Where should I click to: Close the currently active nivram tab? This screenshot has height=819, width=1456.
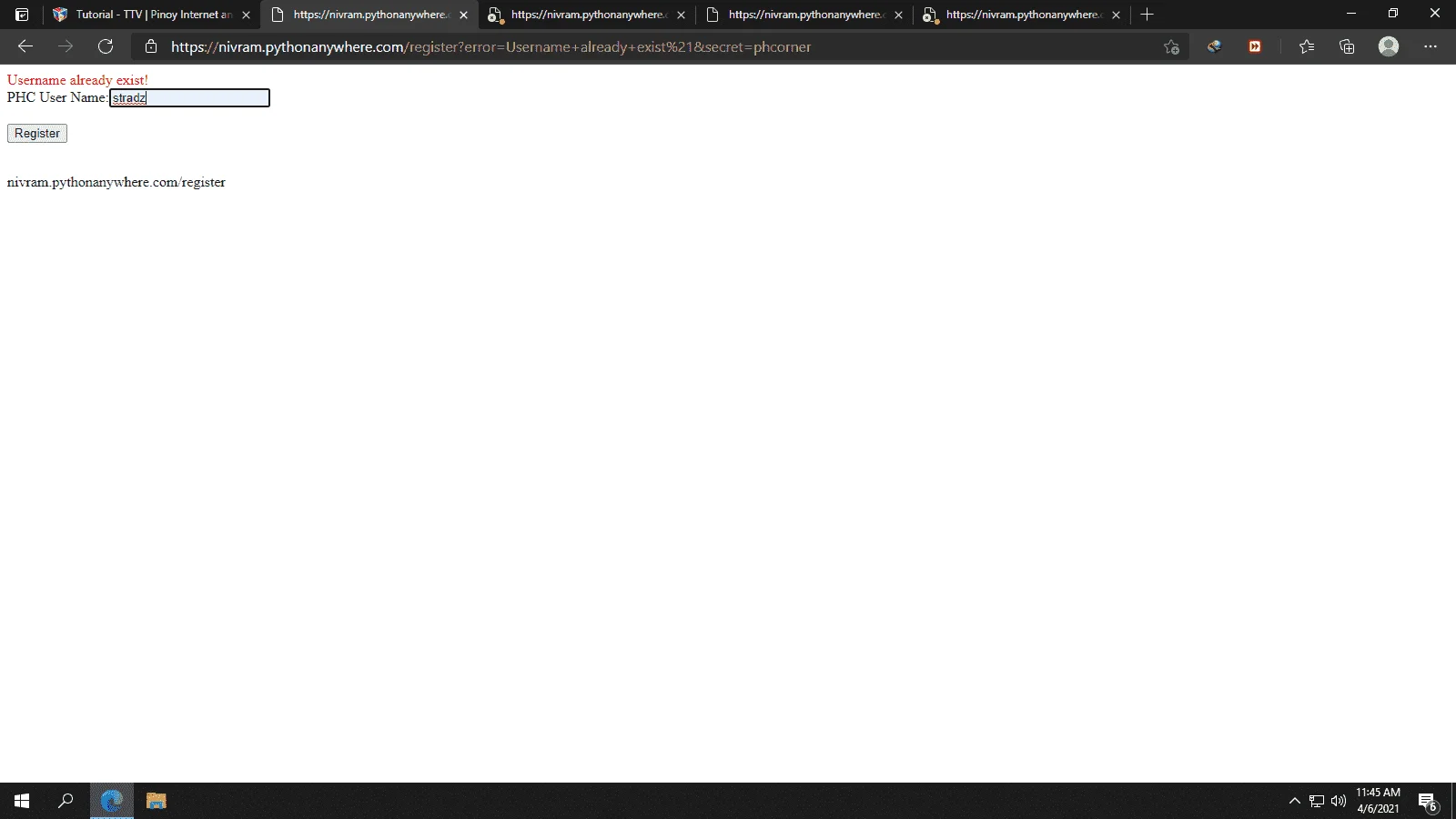463,15
